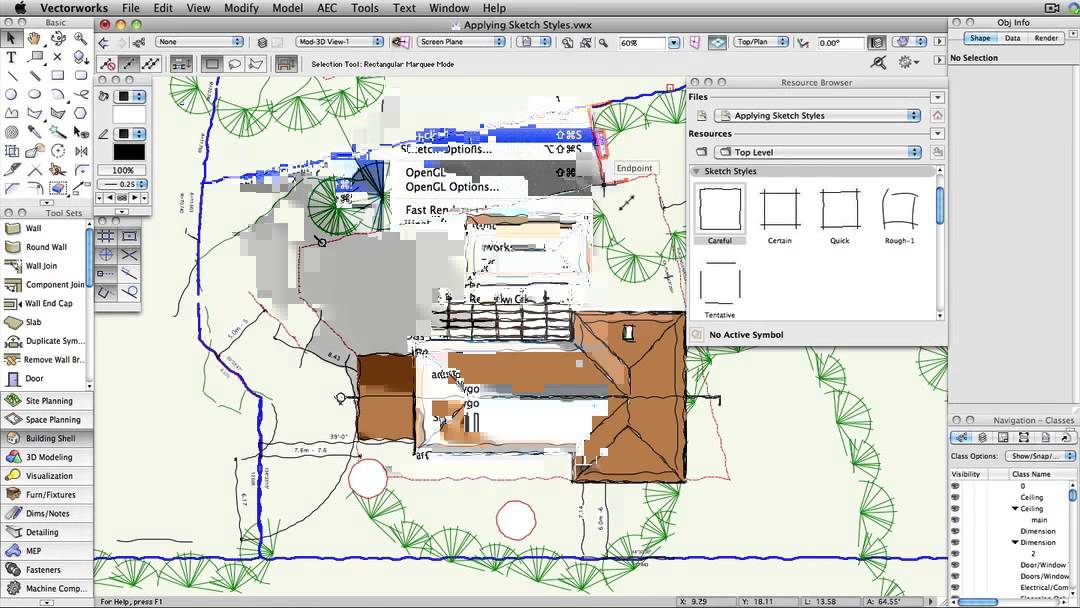Select the Rounded Rectangle tool
The image size is (1080, 608).
(81, 76)
